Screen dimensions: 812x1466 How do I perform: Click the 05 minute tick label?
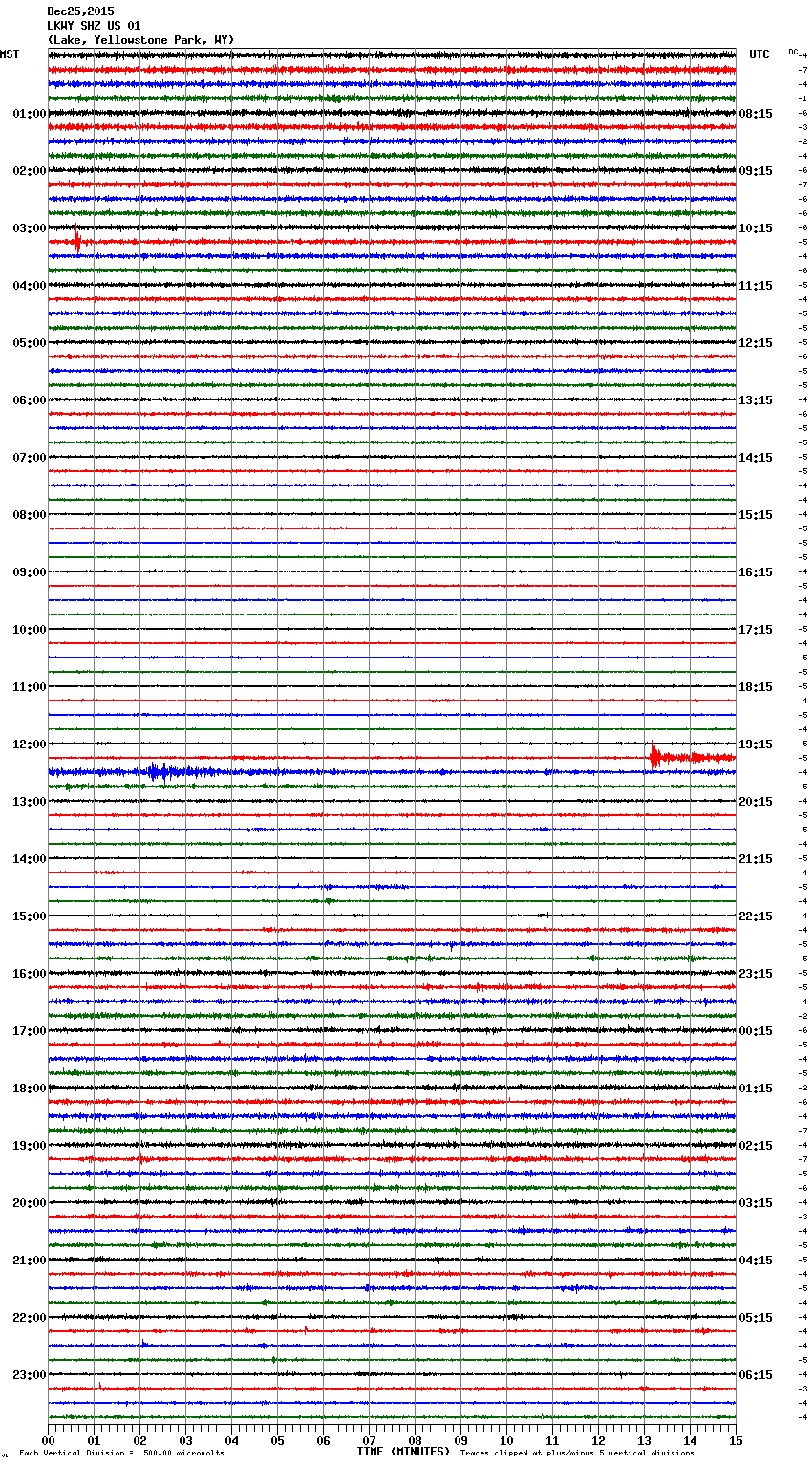pos(277,1440)
